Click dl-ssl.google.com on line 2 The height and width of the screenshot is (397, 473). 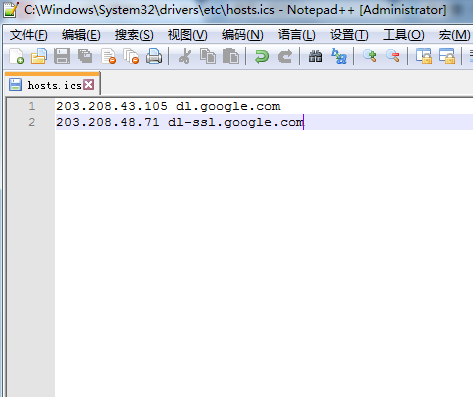[x=236, y=123]
